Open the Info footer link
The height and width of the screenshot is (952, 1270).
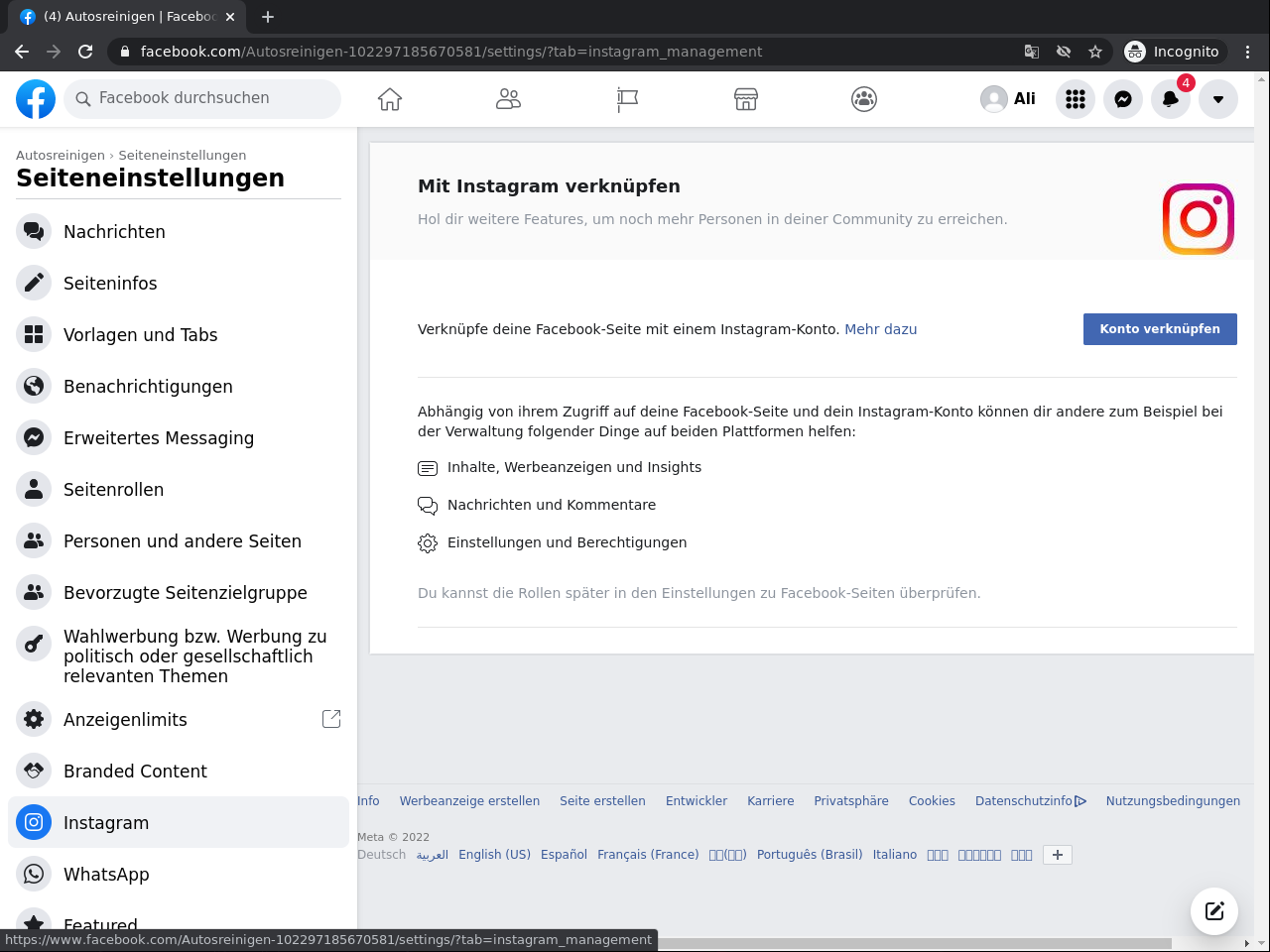368,801
